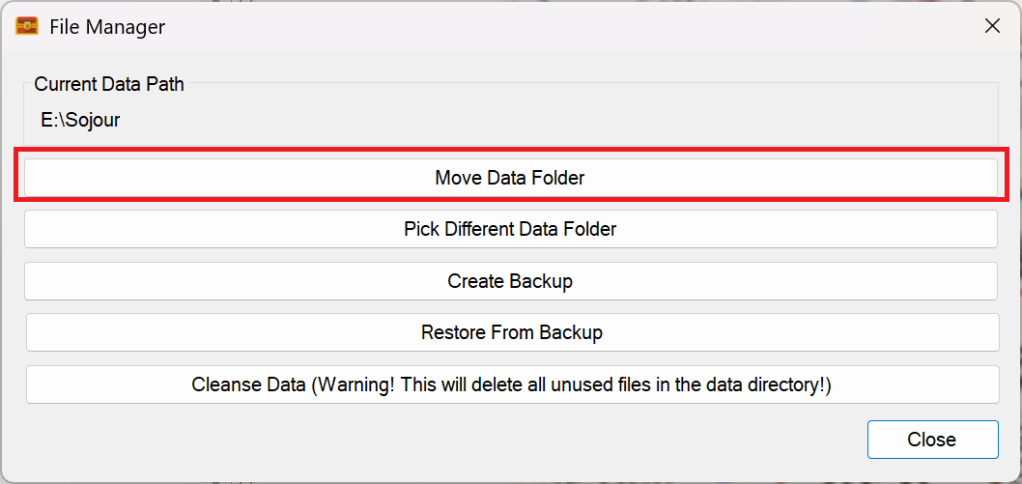
Task: Start moving the data folder
Action: pos(510,178)
